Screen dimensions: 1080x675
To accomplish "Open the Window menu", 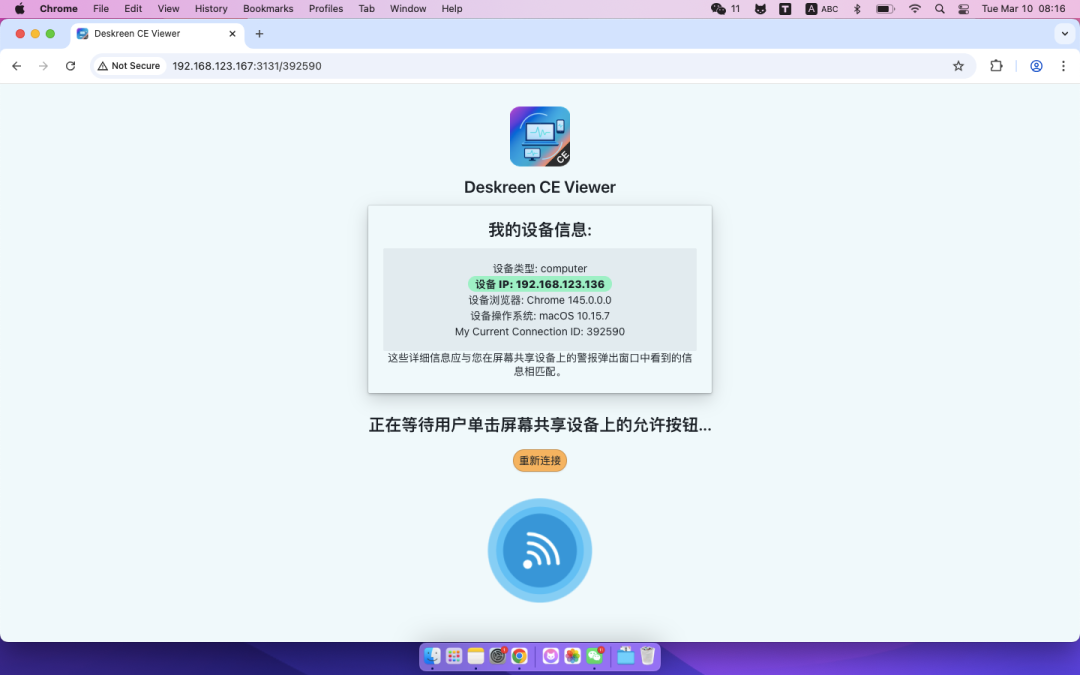I will (x=408, y=9).
